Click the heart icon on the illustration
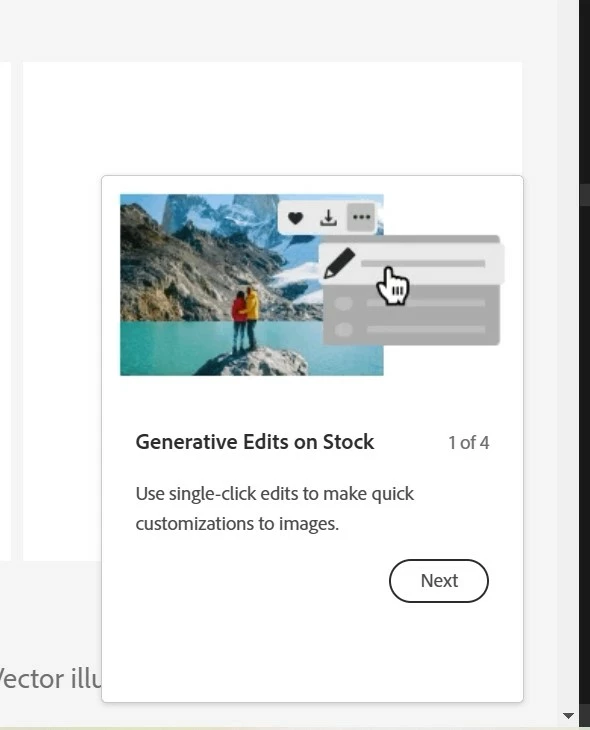Screen dimensions: 590x730 pos(295,217)
